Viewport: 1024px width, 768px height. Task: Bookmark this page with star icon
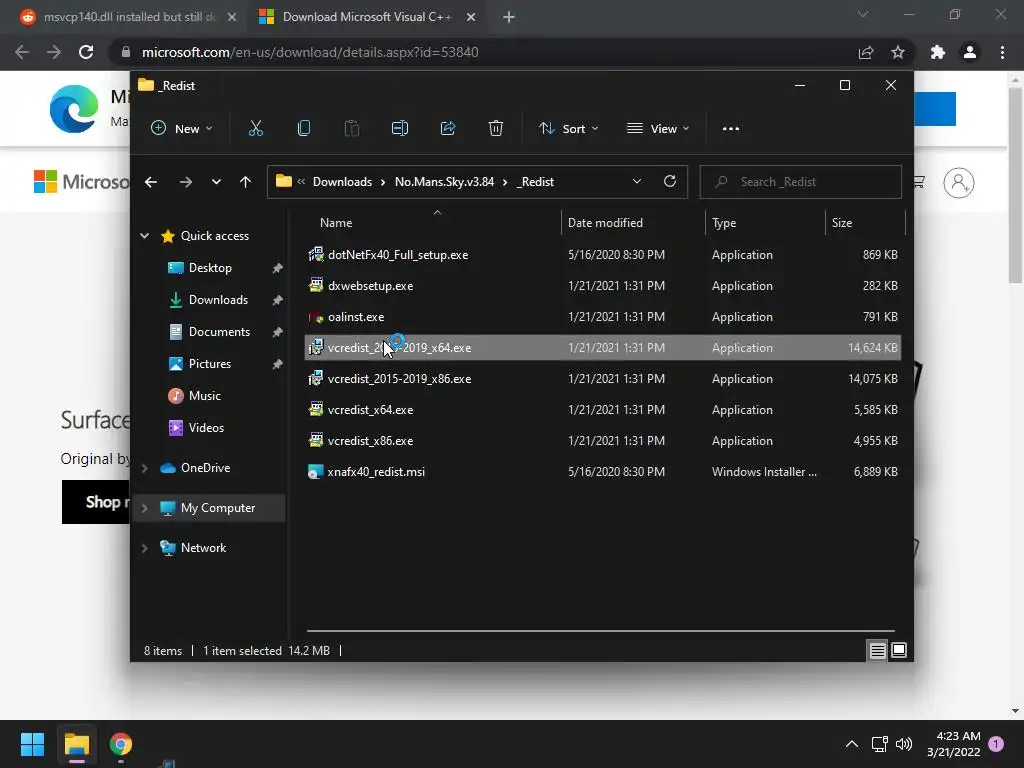(x=898, y=52)
